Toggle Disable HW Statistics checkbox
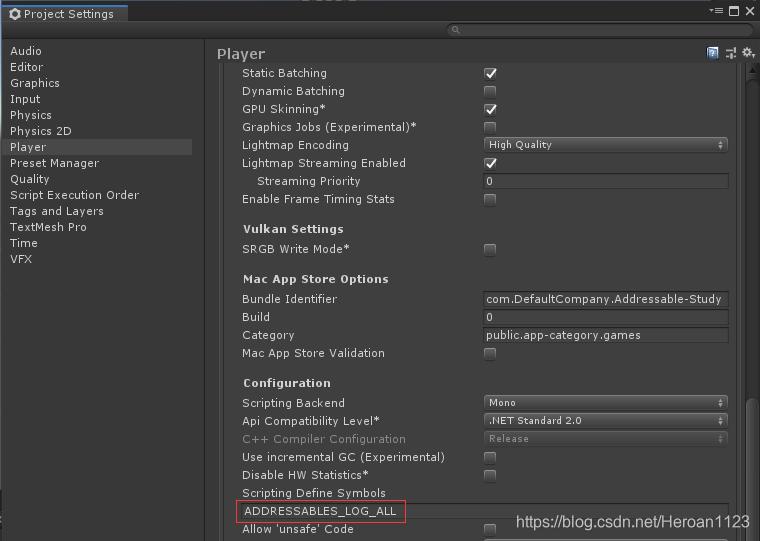760x541 pixels. point(490,476)
